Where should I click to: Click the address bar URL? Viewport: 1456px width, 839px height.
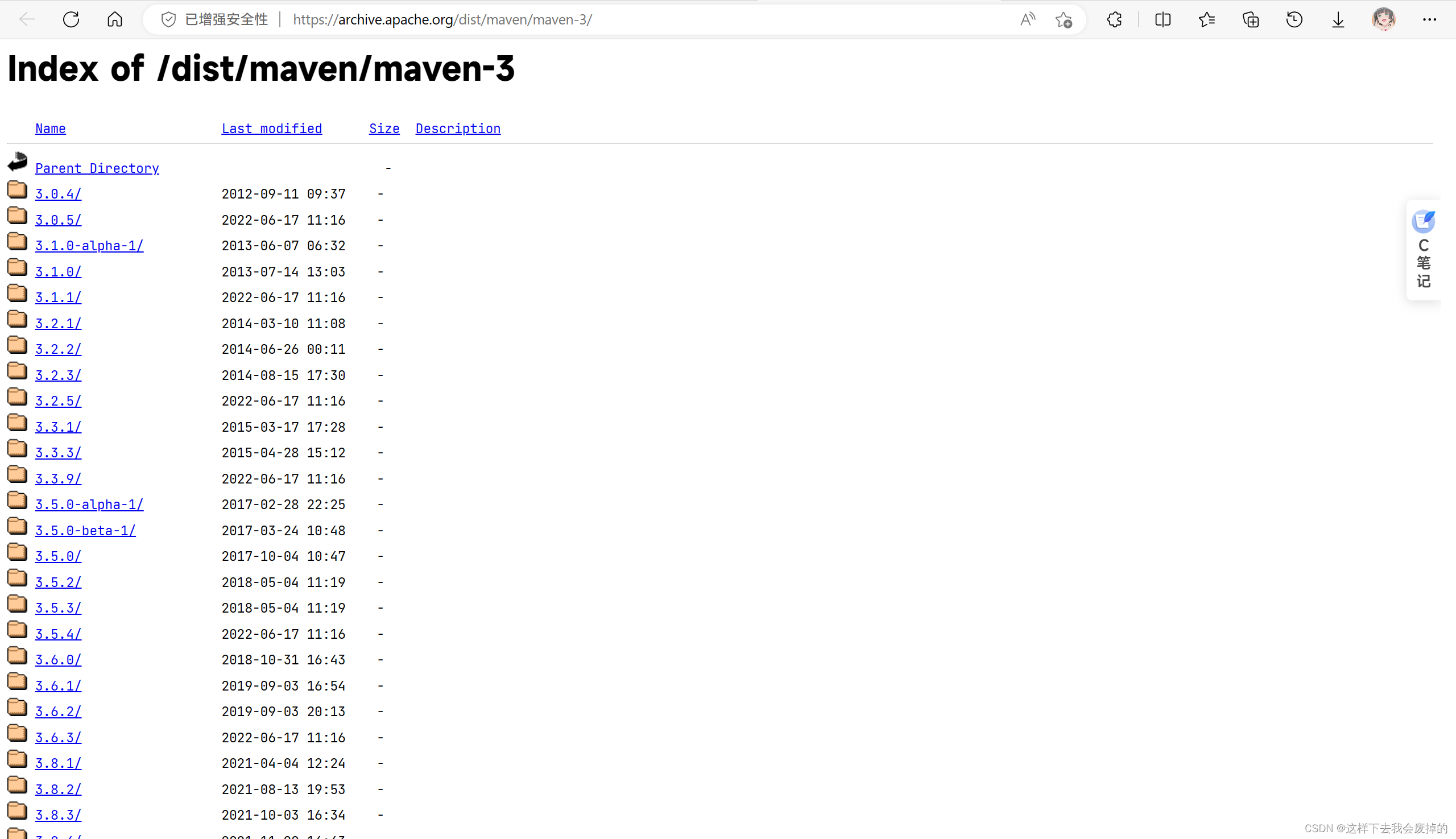442,19
